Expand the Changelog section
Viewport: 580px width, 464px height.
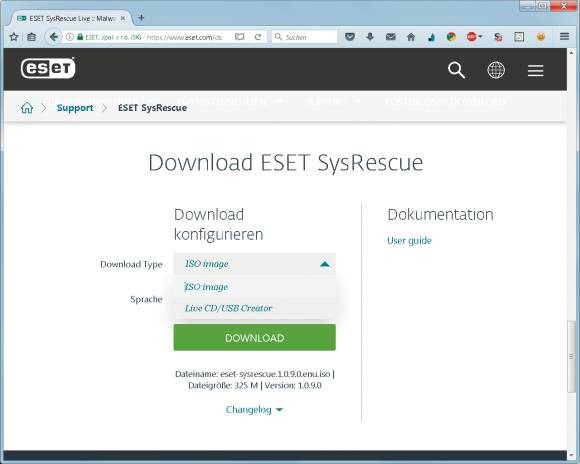254,410
